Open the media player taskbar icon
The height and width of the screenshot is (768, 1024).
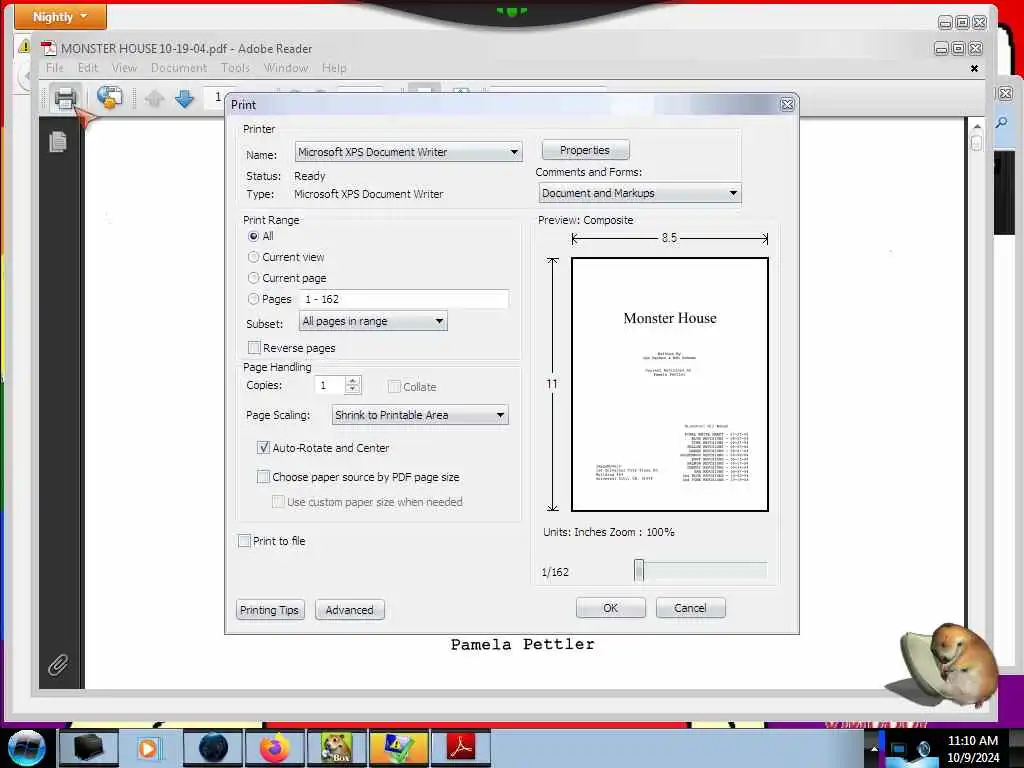(148, 748)
